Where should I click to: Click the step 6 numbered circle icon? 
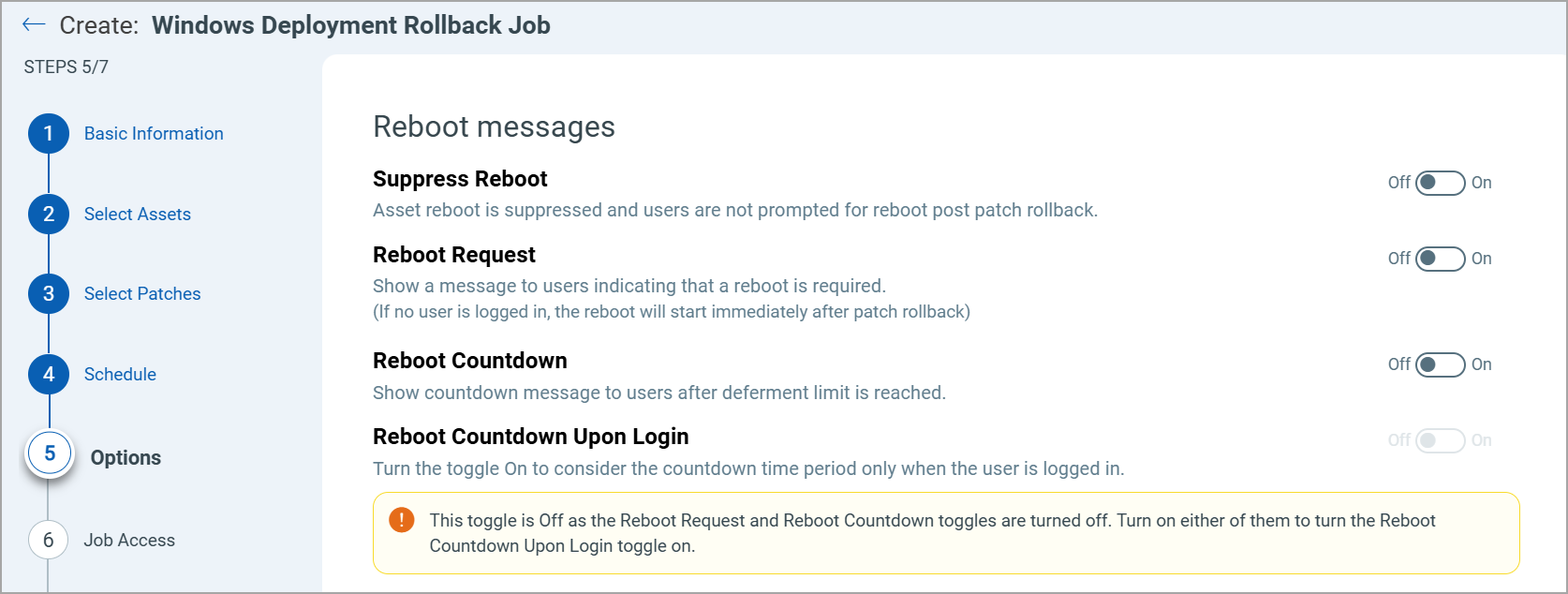coord(48,540)
